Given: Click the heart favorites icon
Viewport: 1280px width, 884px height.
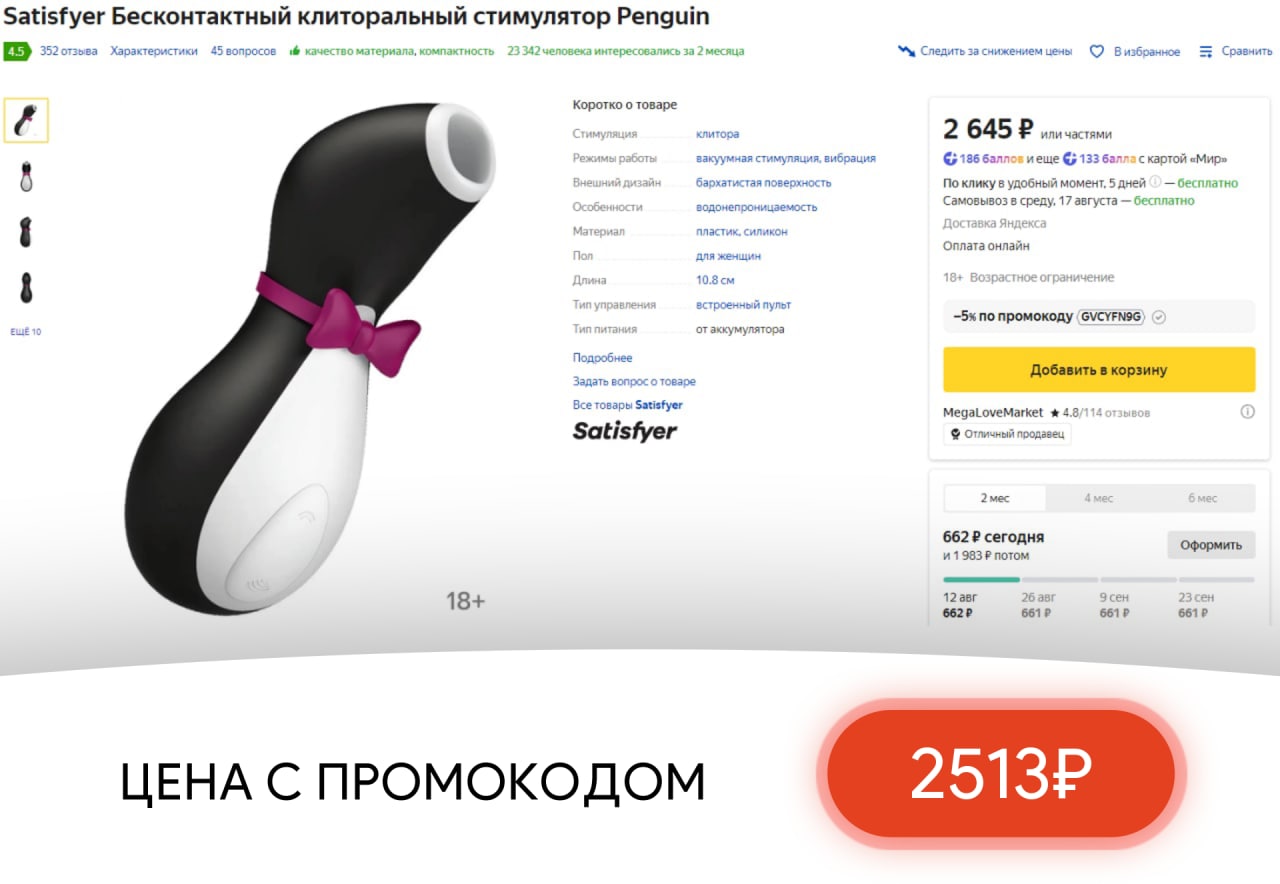Looking at the screenshot, I should point(1096,51).
